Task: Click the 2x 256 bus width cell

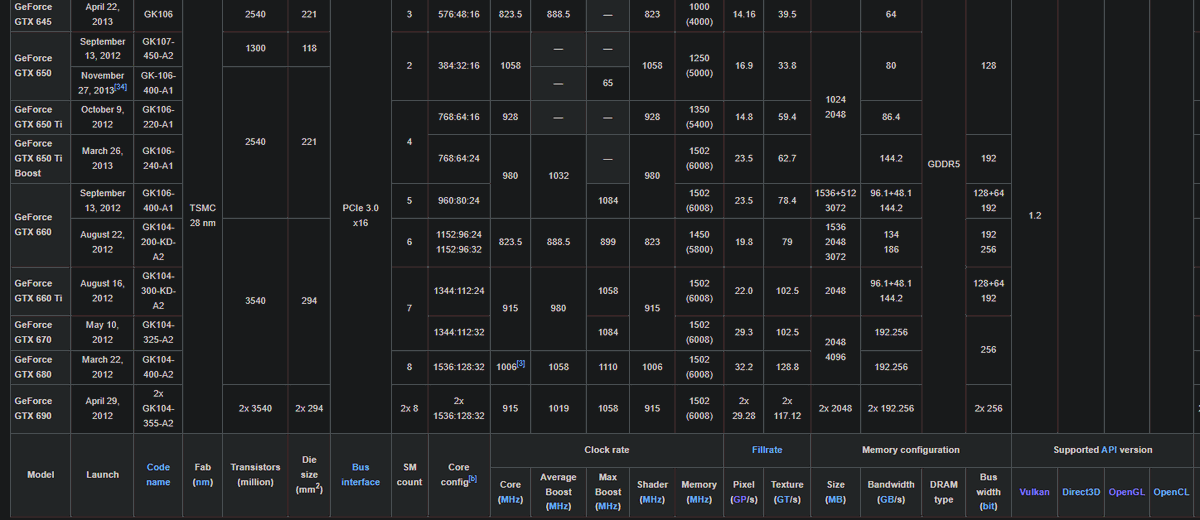Action: 989,409
